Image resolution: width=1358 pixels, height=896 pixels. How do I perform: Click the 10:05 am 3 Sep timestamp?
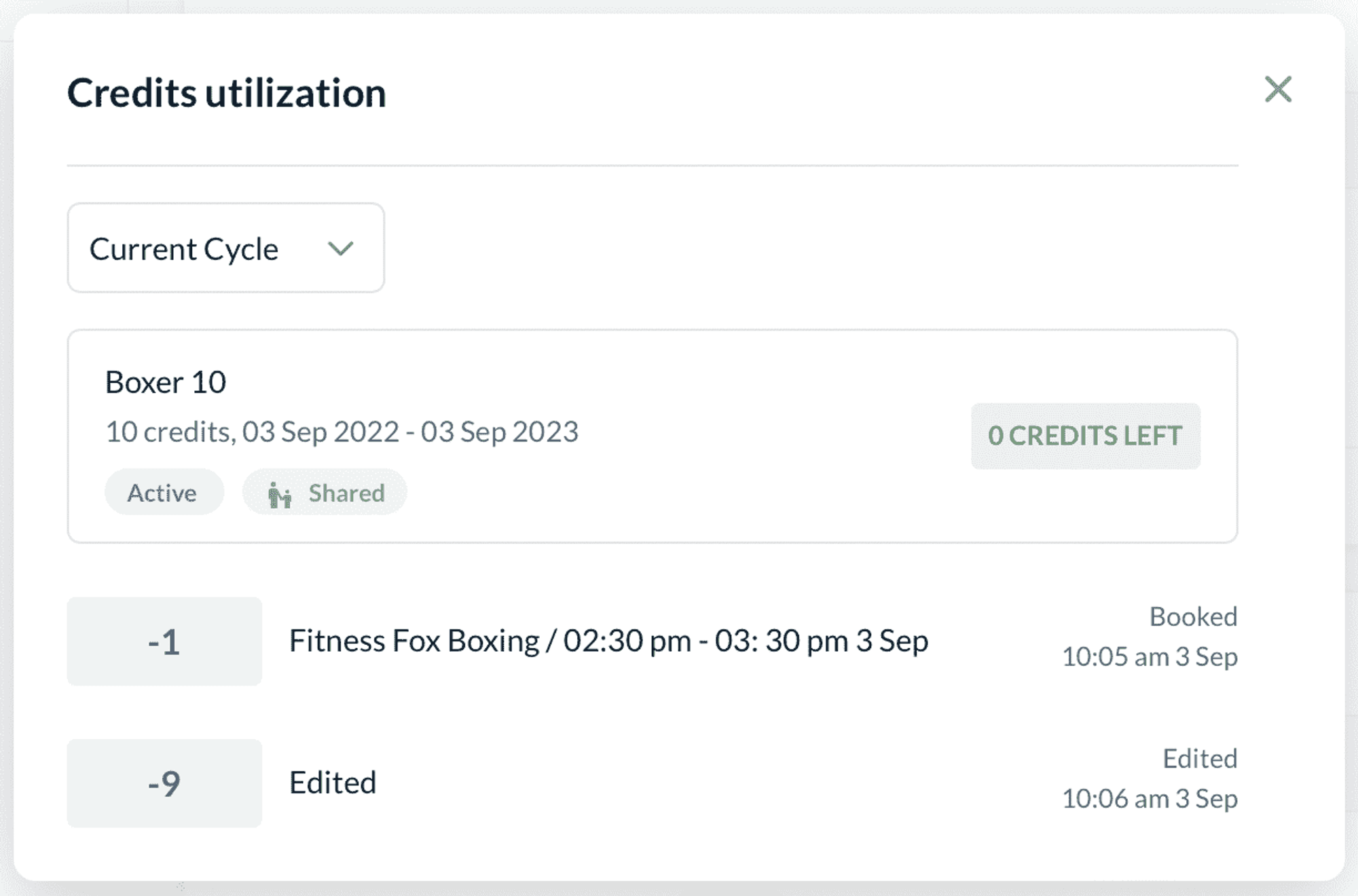click(x=1150, y=657)
